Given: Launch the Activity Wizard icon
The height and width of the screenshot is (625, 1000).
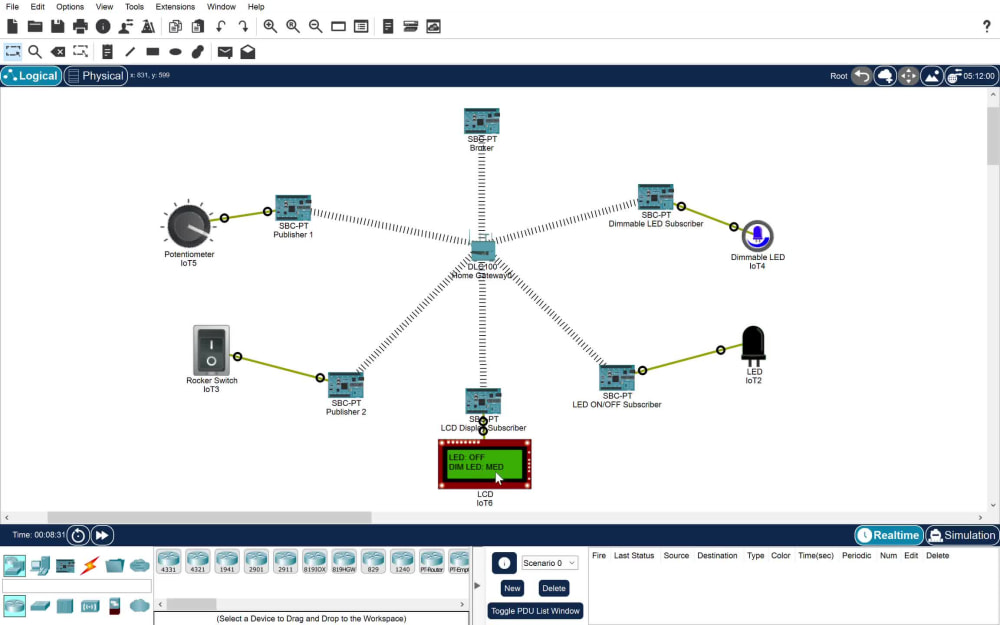Looking at the screenshot, I should point(126,26).
